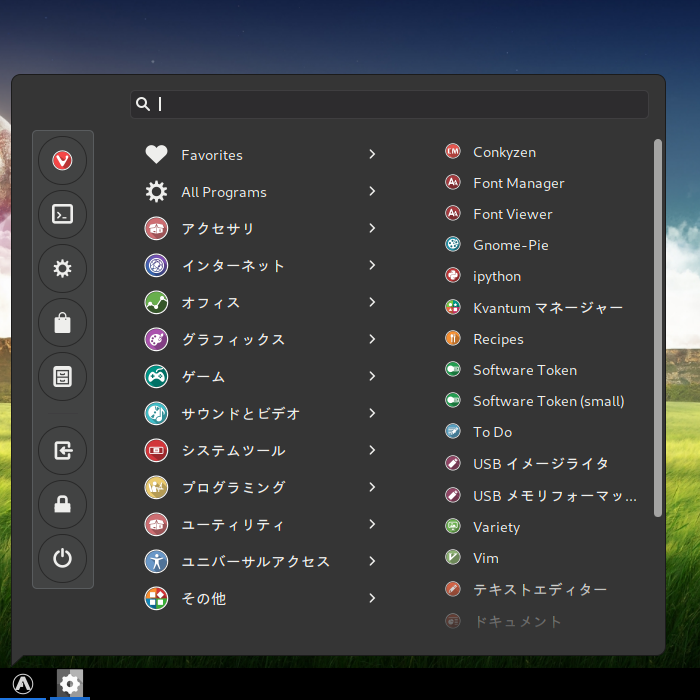Click the Conkyzen app icon
This screenshot has height=700, width=700.
[453, 151]
